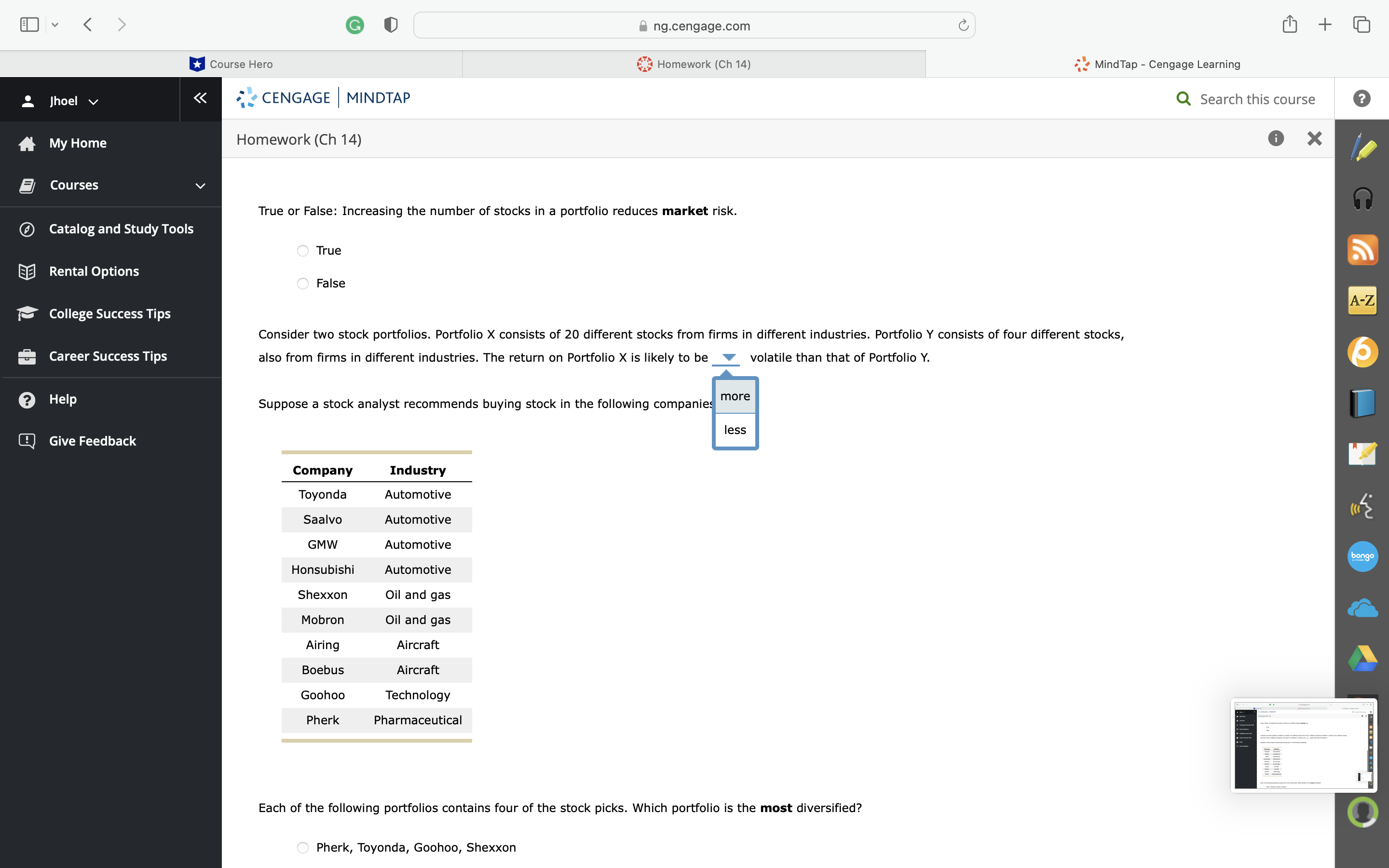The width and height of the screenshot is (1389, 868).
Task: Open the blue book glossary tool
Action: click(1363, 402)
